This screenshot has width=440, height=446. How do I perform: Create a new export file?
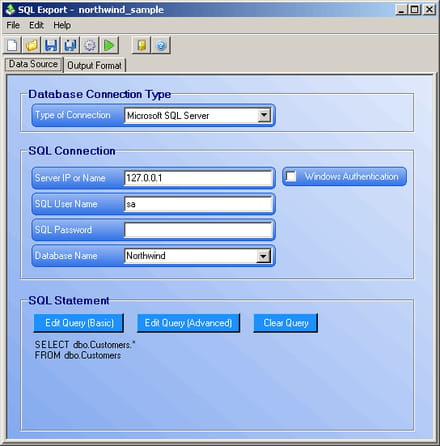click(12, 45)
